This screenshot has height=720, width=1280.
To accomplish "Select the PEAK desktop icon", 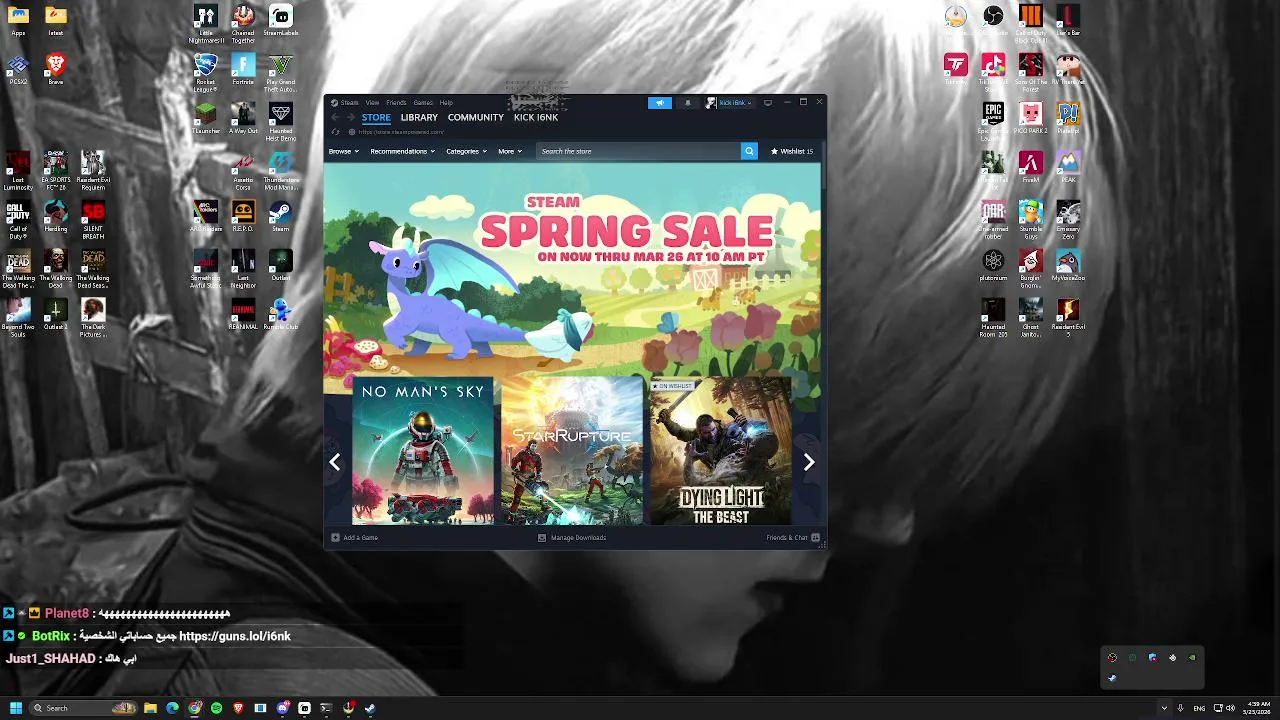I will tap(1068, 167).
